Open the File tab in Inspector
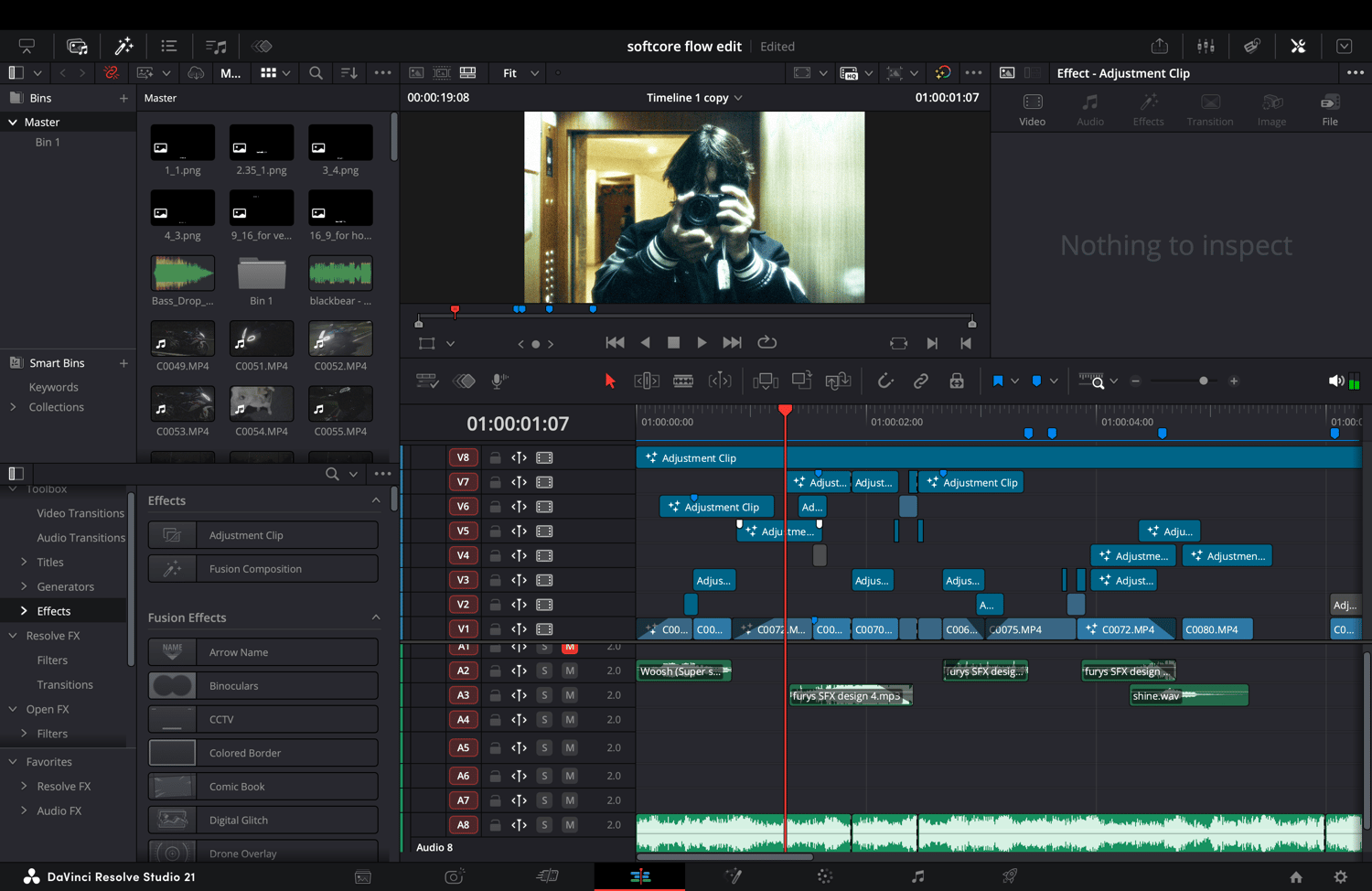 point(1330,109)
